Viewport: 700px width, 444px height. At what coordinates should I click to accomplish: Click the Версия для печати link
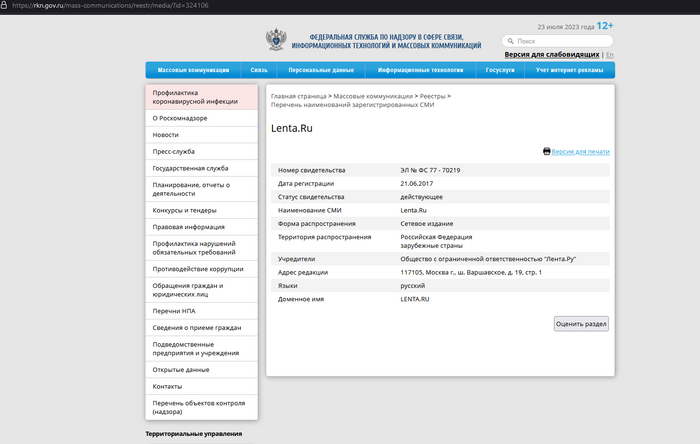coord(581,151)
